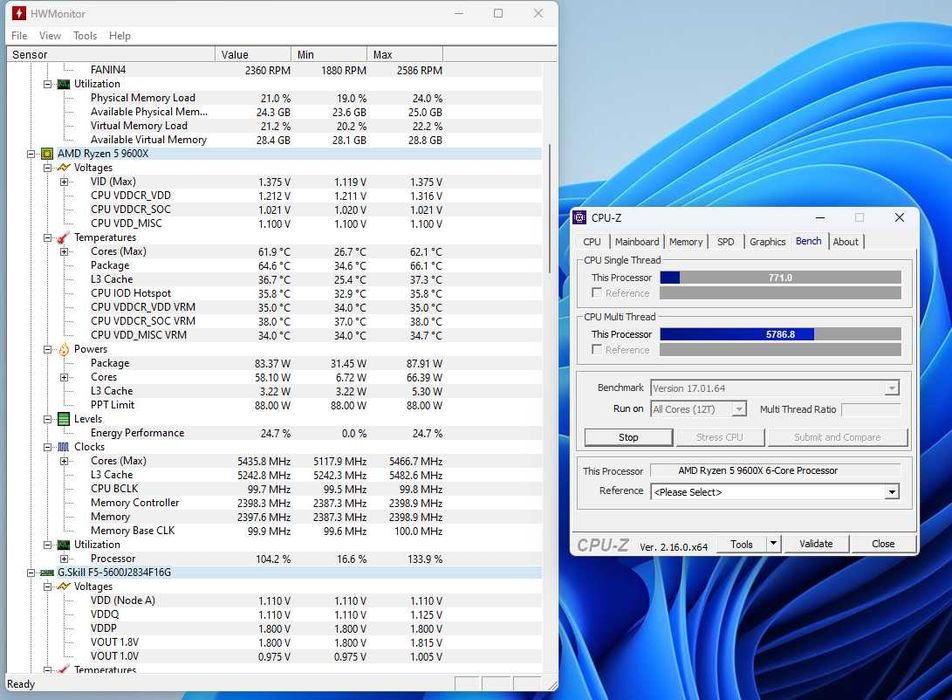Open the Benchmark version dropdown in CPU-Z
952x700 pixels.
(891, 388)
